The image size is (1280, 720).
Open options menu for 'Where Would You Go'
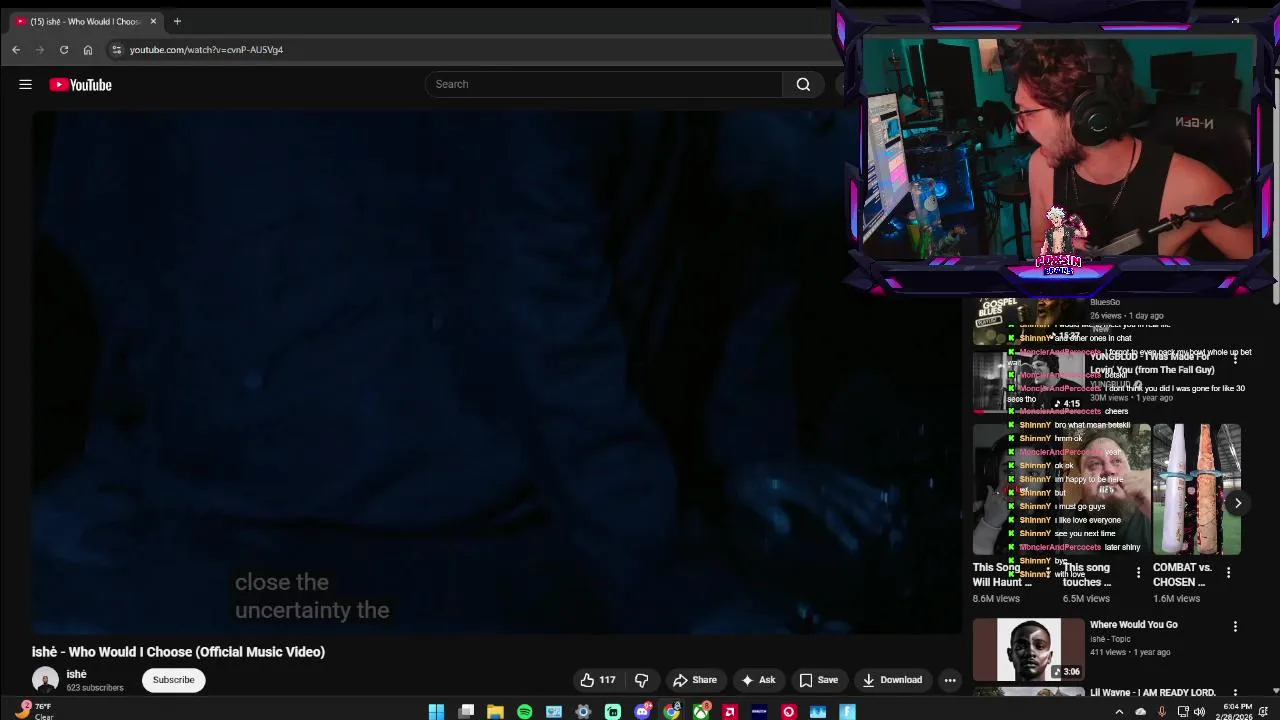[x=1235, y=626]
